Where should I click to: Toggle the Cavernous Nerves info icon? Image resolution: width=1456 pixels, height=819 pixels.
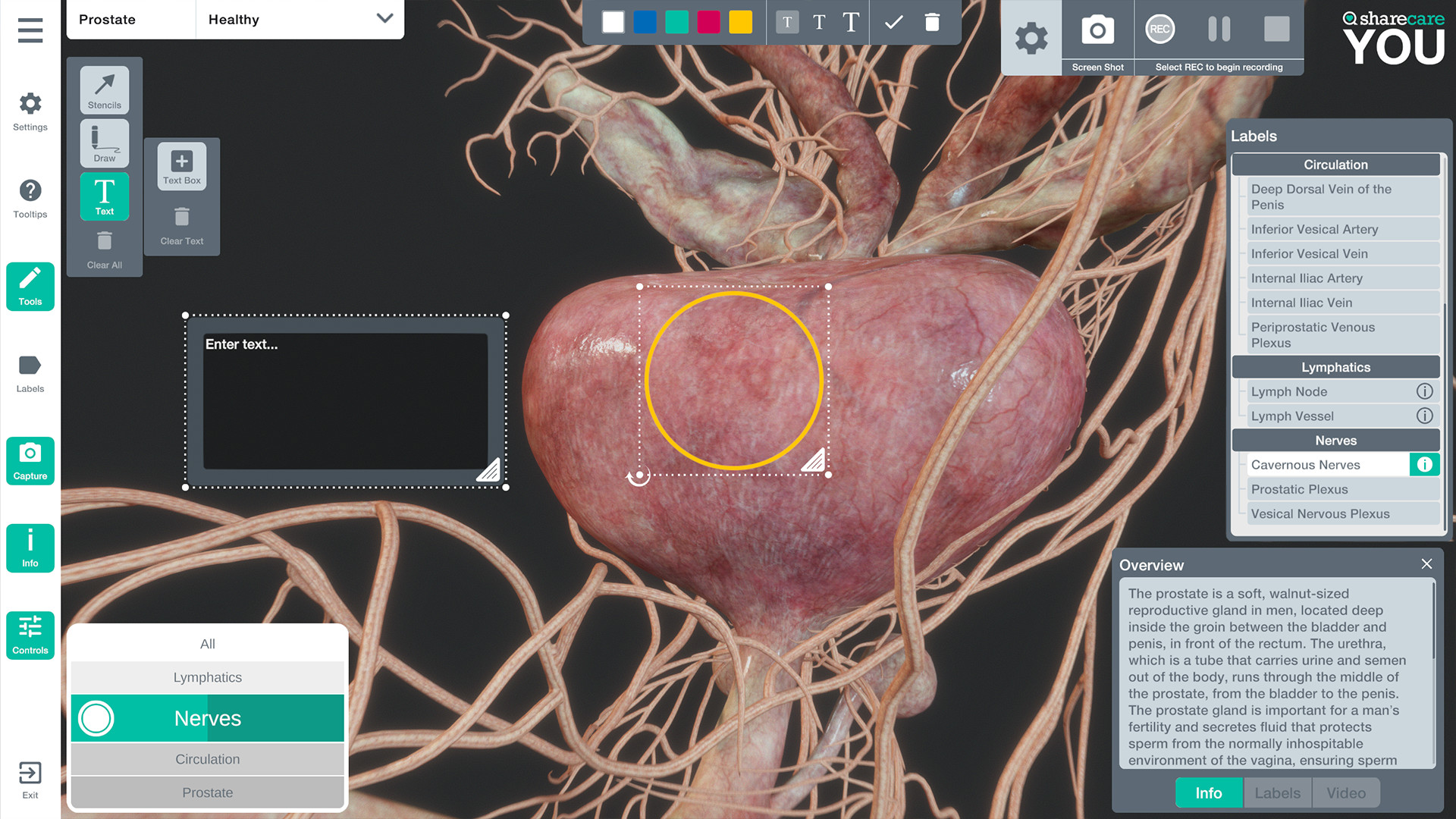coord(1424,465)
